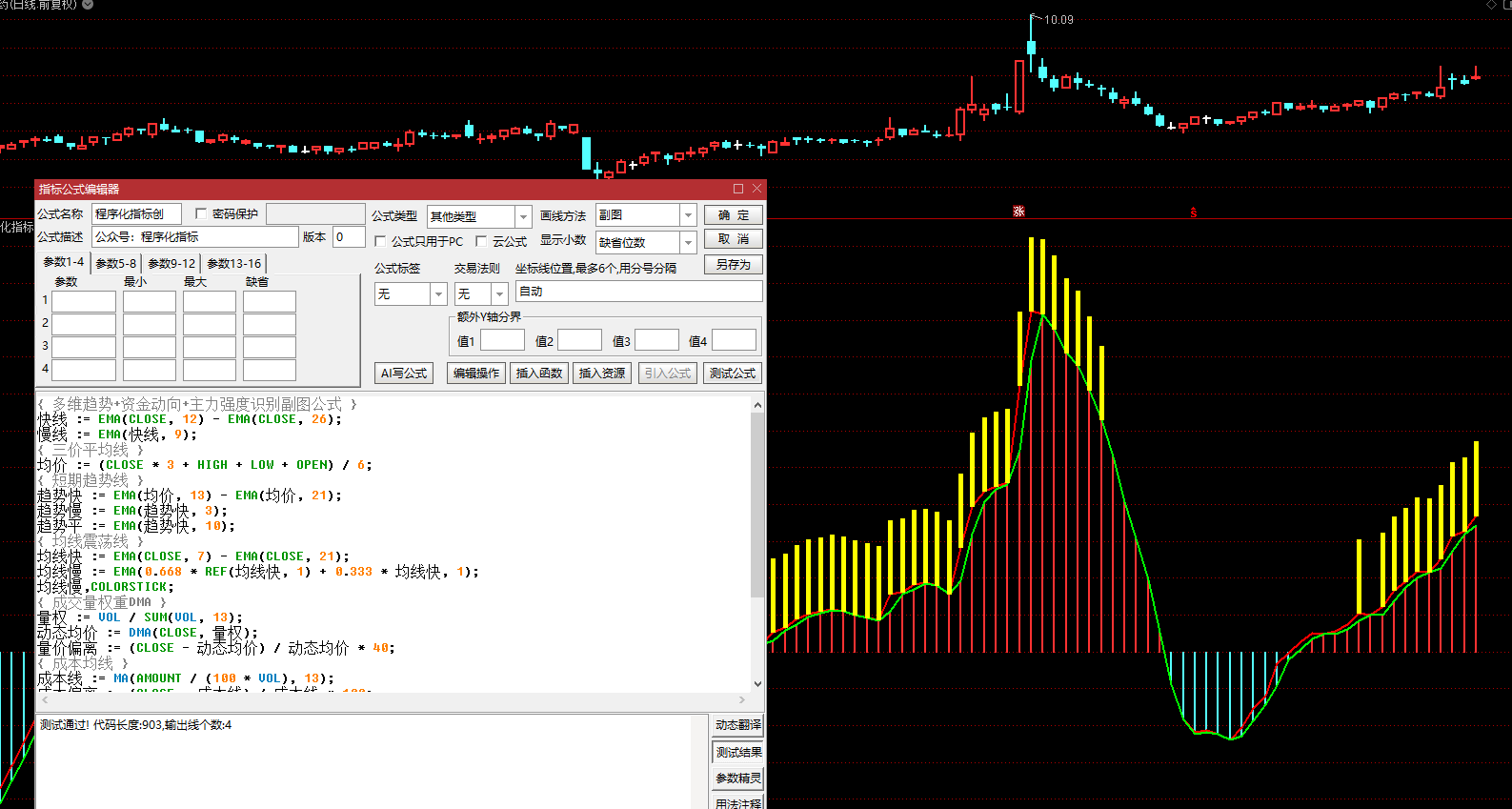Click horizontal scroll-right arrow in code editor

pyautogui.click(x=742, y=700)
